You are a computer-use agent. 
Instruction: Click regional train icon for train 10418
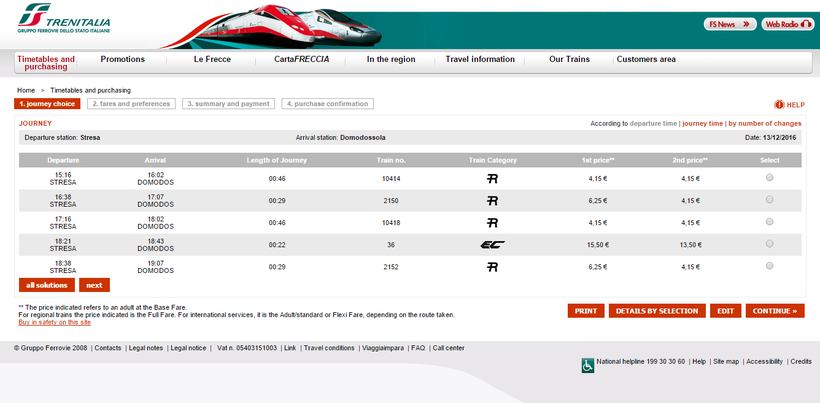(492, 223)
